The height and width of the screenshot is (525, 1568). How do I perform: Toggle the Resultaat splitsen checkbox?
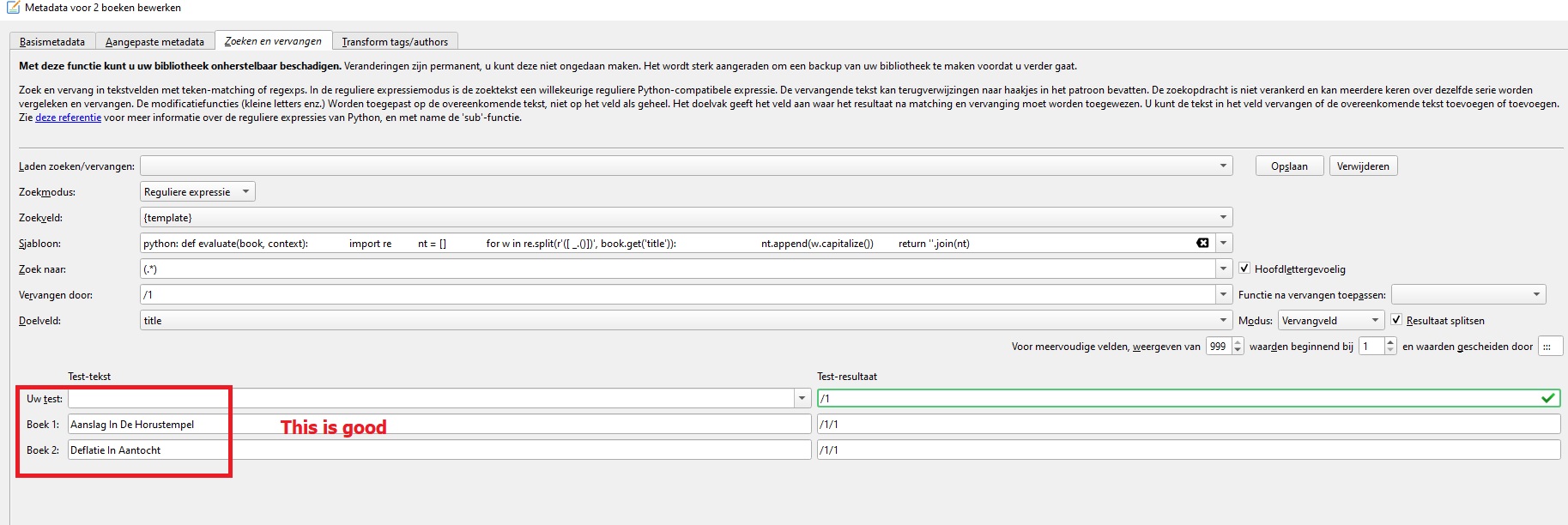(1396, 320)
